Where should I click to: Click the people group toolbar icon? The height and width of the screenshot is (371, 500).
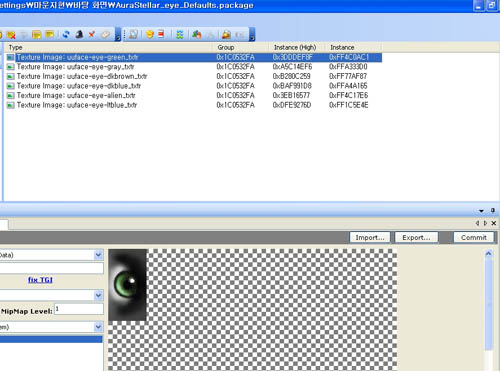[x=197, y=34]
